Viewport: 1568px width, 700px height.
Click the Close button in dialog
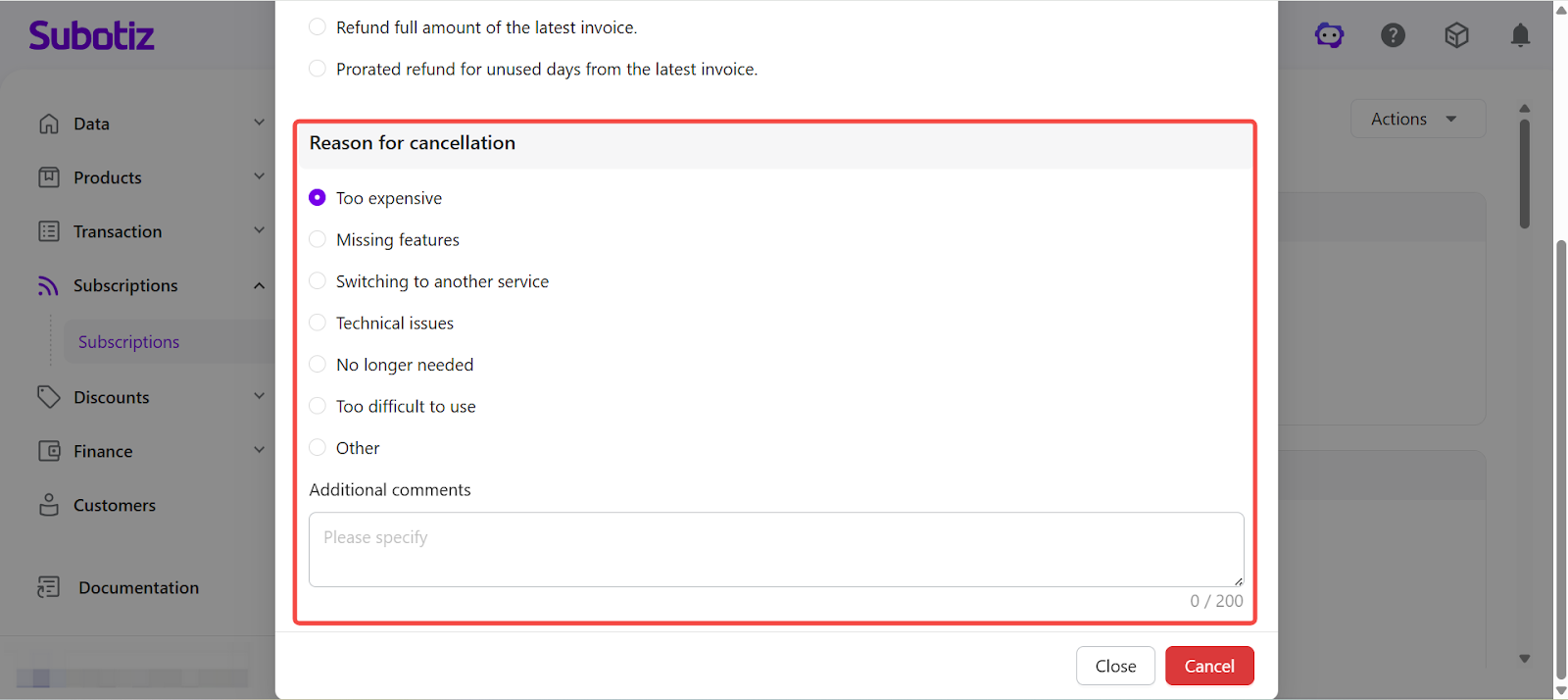[x=1115, y=666]
